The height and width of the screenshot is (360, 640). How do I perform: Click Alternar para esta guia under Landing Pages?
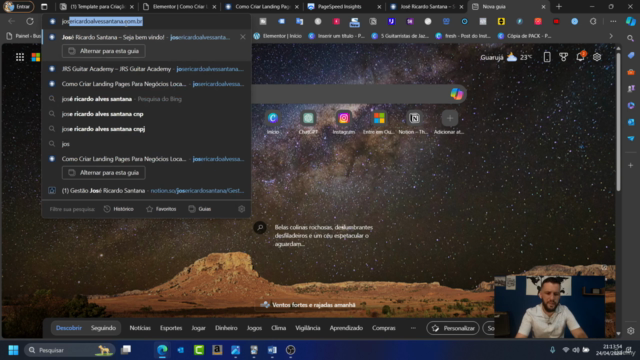coord(104,173)
